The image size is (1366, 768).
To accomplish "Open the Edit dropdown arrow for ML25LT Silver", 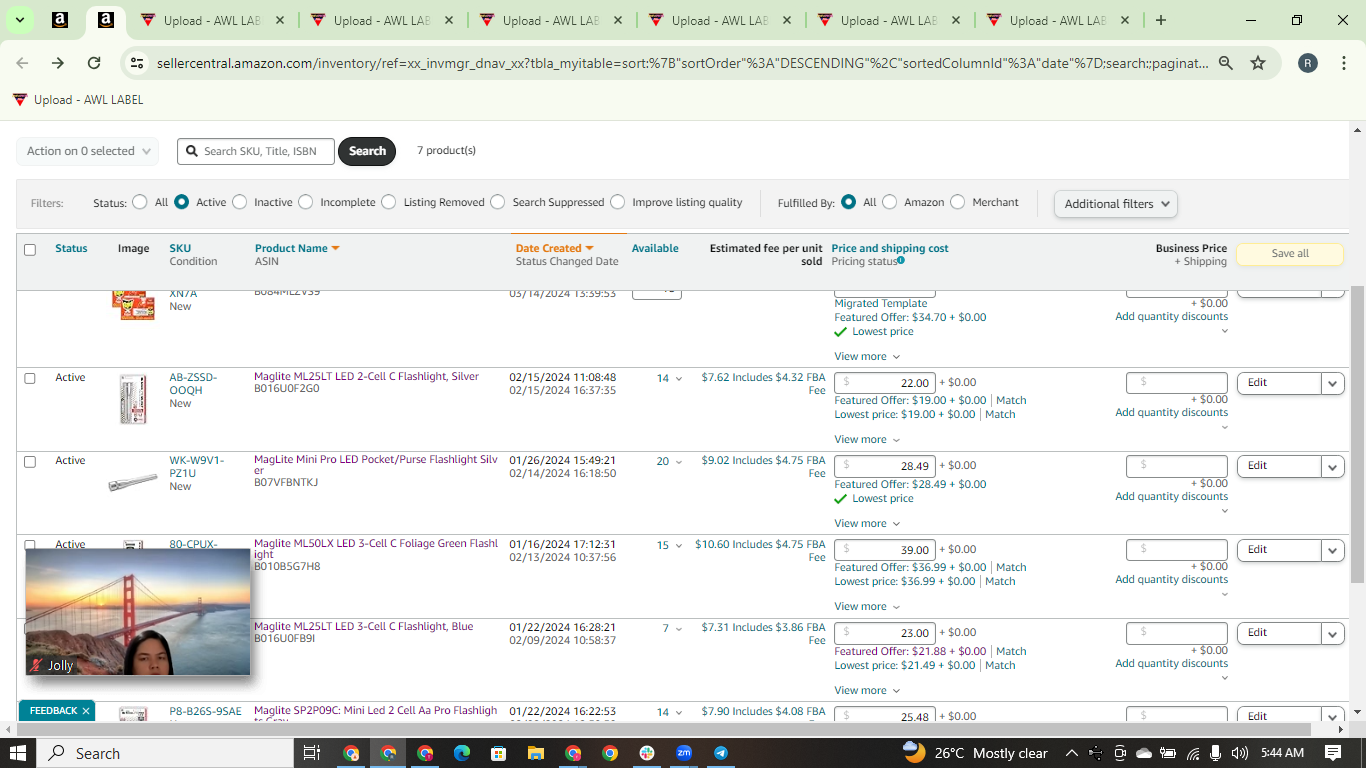I will (1333, 383).
